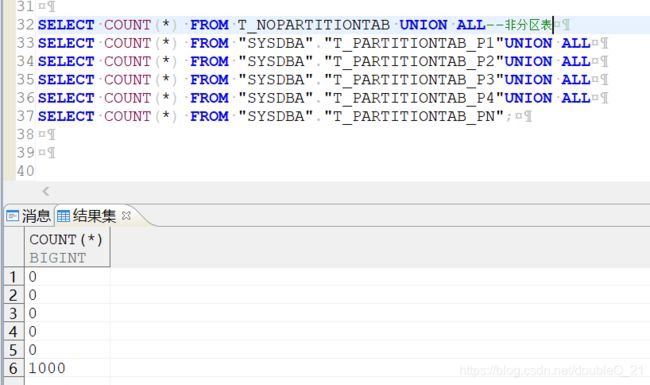Click T_NOPARTITIONTAB in line 32

click(314, 25)
